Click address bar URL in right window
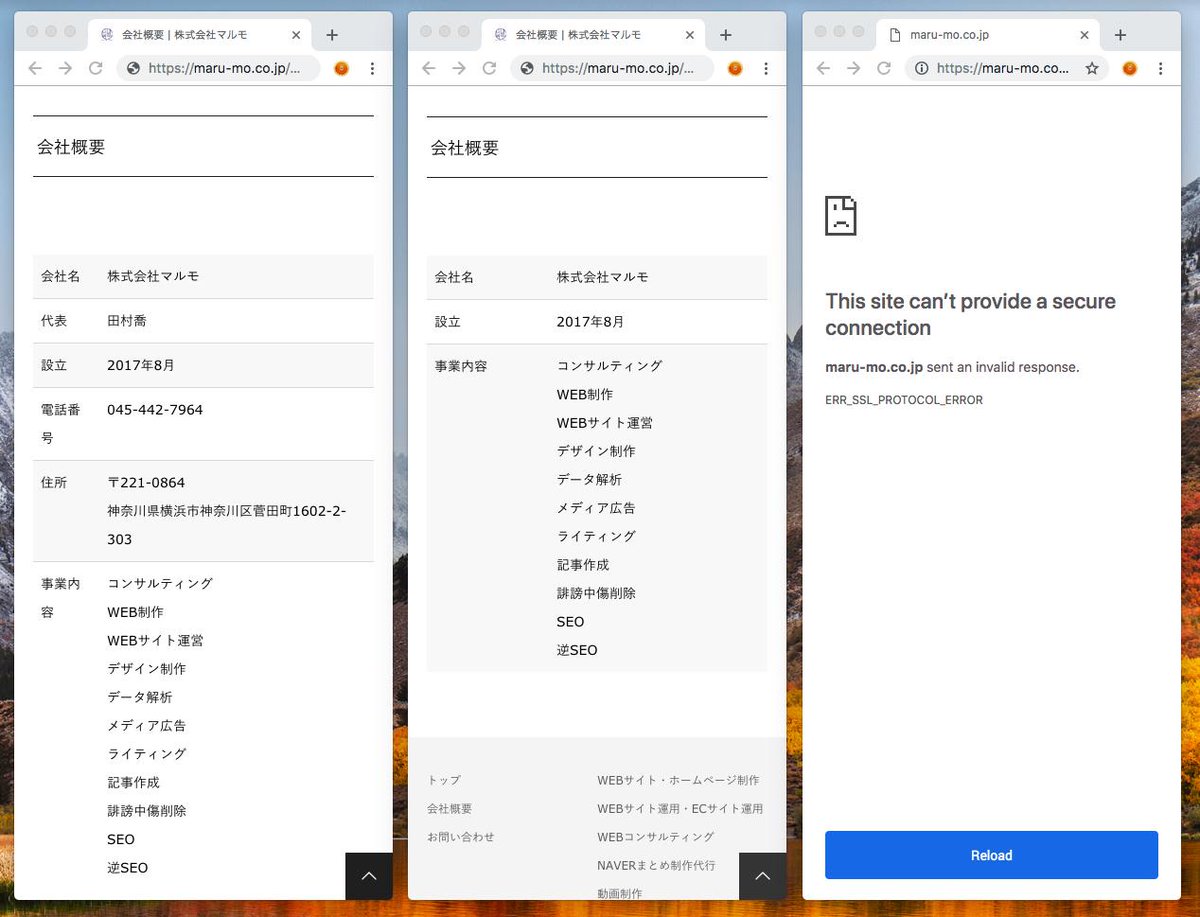 click(1003, 68)
